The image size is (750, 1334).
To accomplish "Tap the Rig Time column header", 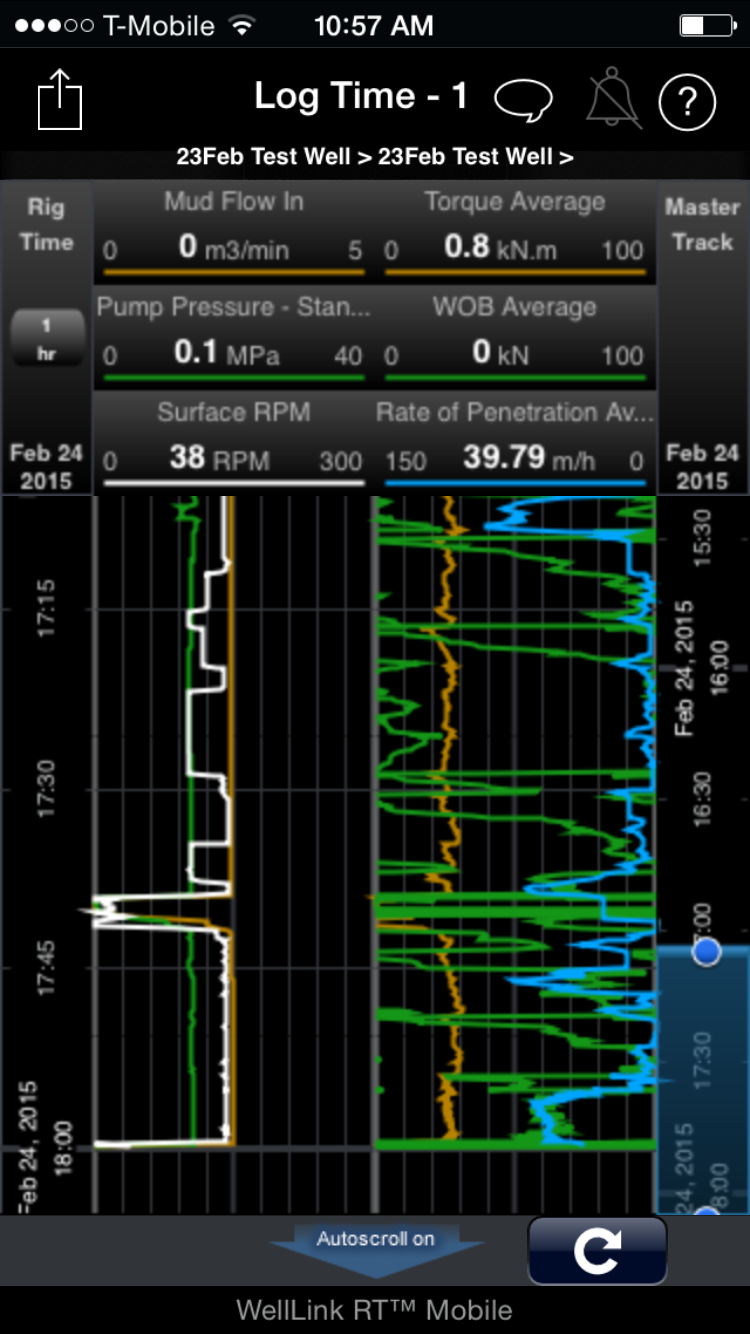I will coord(46,225).
